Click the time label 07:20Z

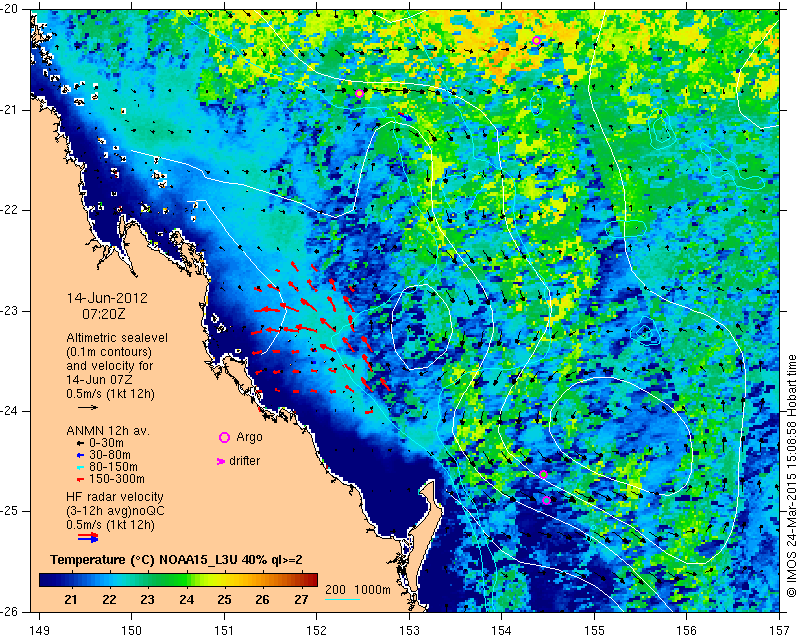click(x=104, y=314)
